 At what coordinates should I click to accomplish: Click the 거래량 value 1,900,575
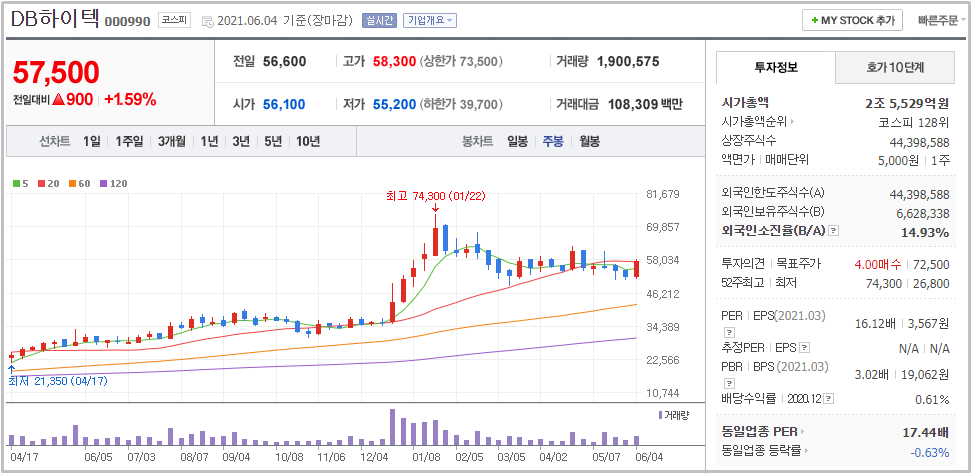pyautogui.click(x=628, y=61)
